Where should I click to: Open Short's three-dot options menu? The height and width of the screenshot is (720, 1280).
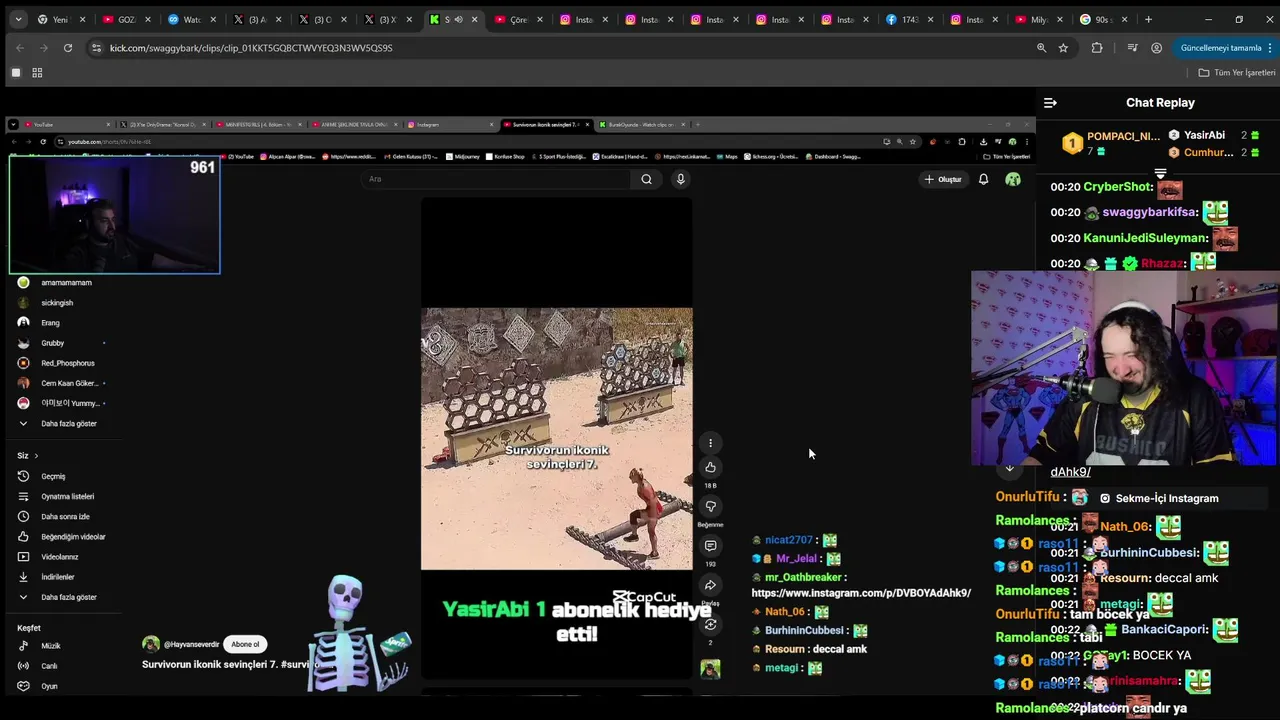click(x=710, y=443)
